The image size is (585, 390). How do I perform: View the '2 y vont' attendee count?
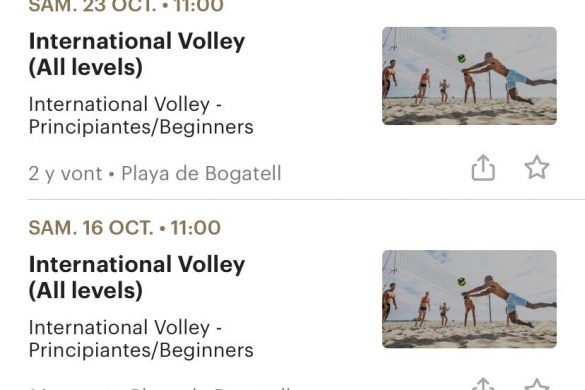tap(65, 174)
